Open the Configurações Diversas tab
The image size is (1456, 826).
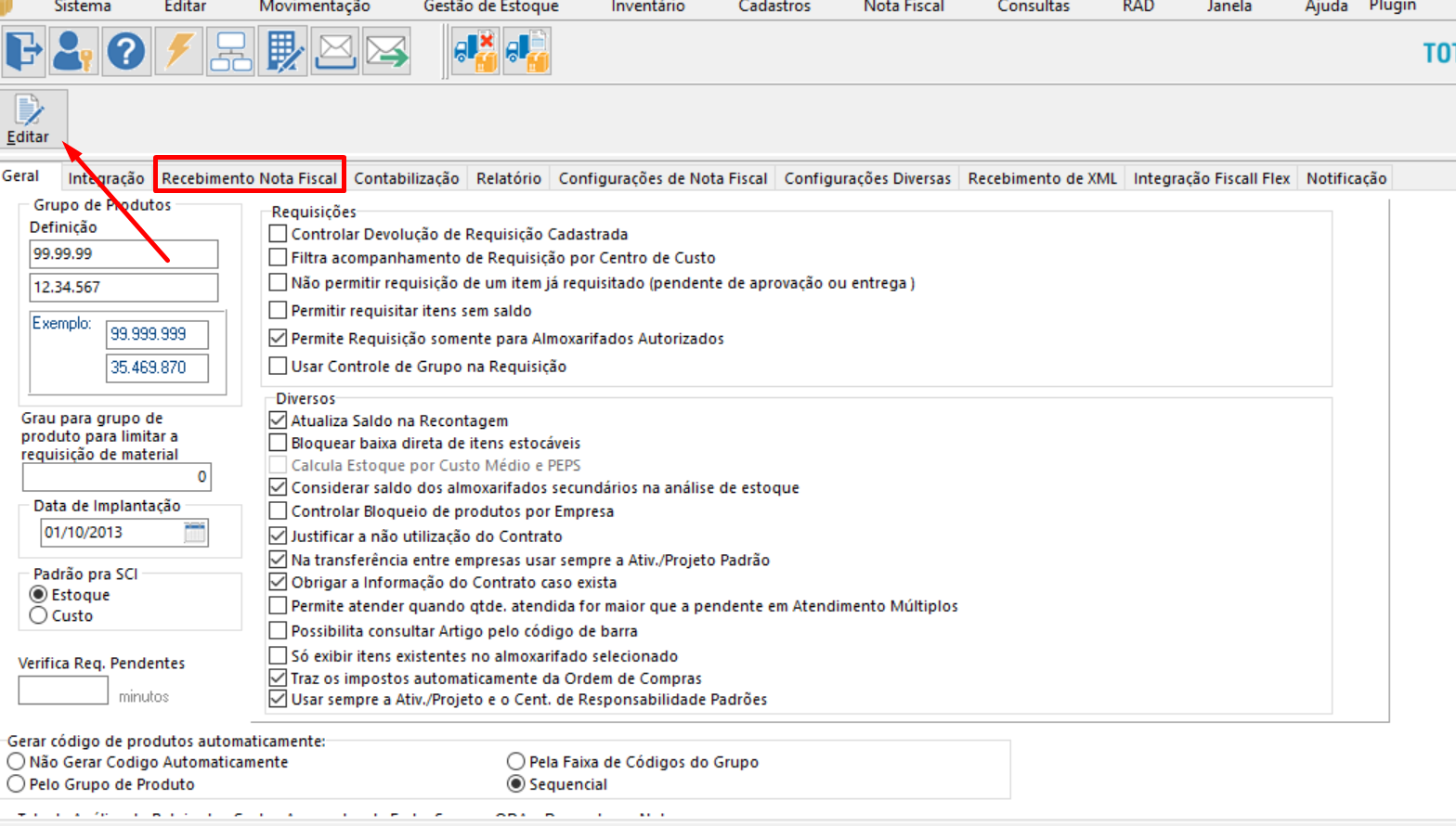867,178
